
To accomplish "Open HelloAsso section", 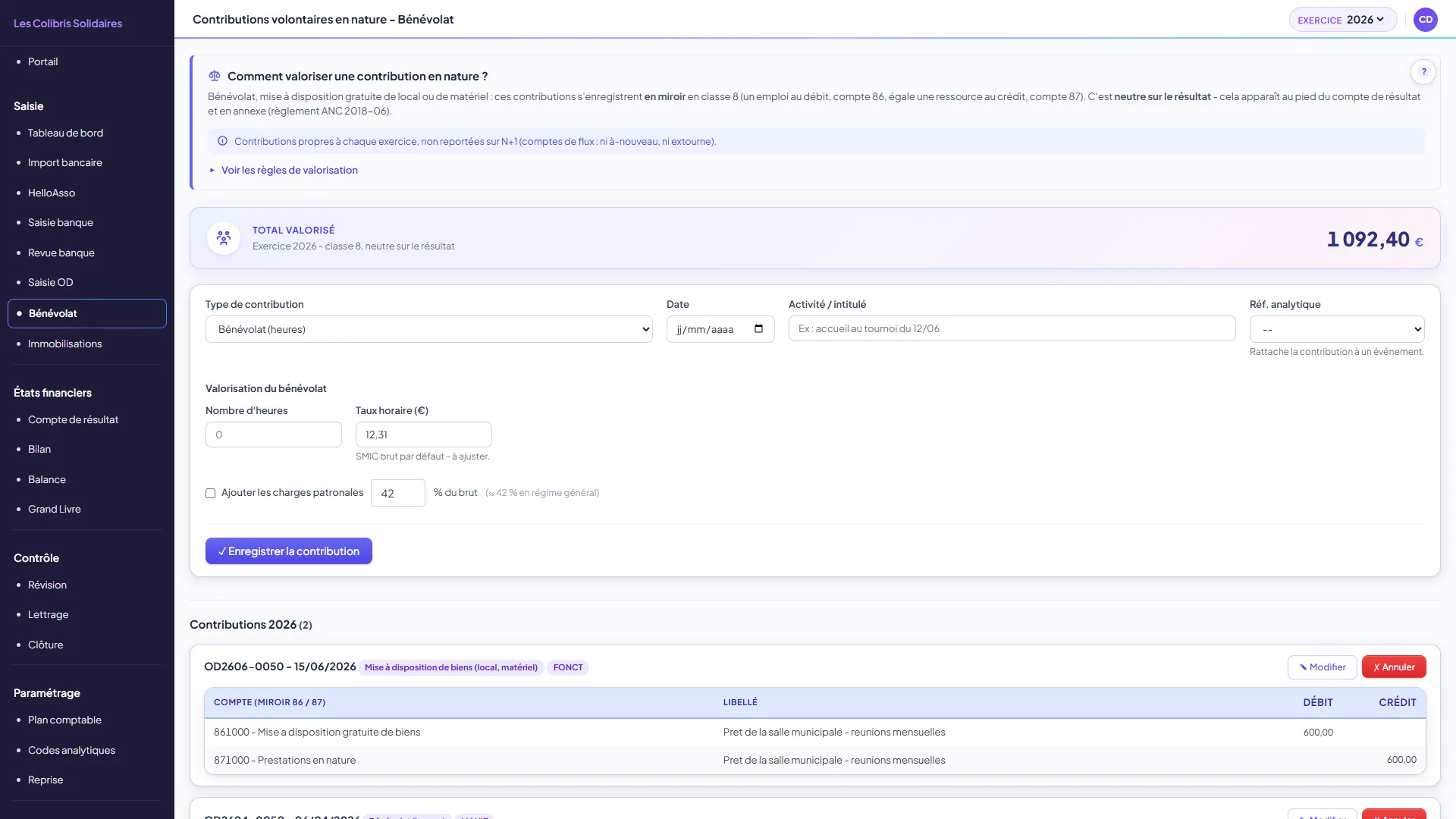I will pyautogui.click(x=52, y=193).
